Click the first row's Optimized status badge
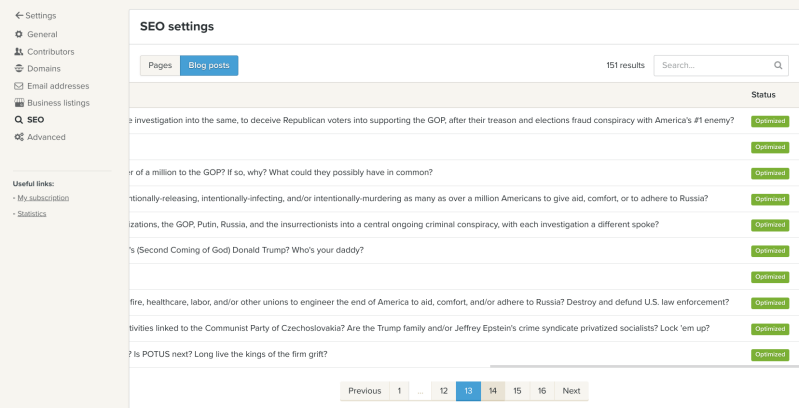This screenshot has width=799, height=408. (770, 121)
